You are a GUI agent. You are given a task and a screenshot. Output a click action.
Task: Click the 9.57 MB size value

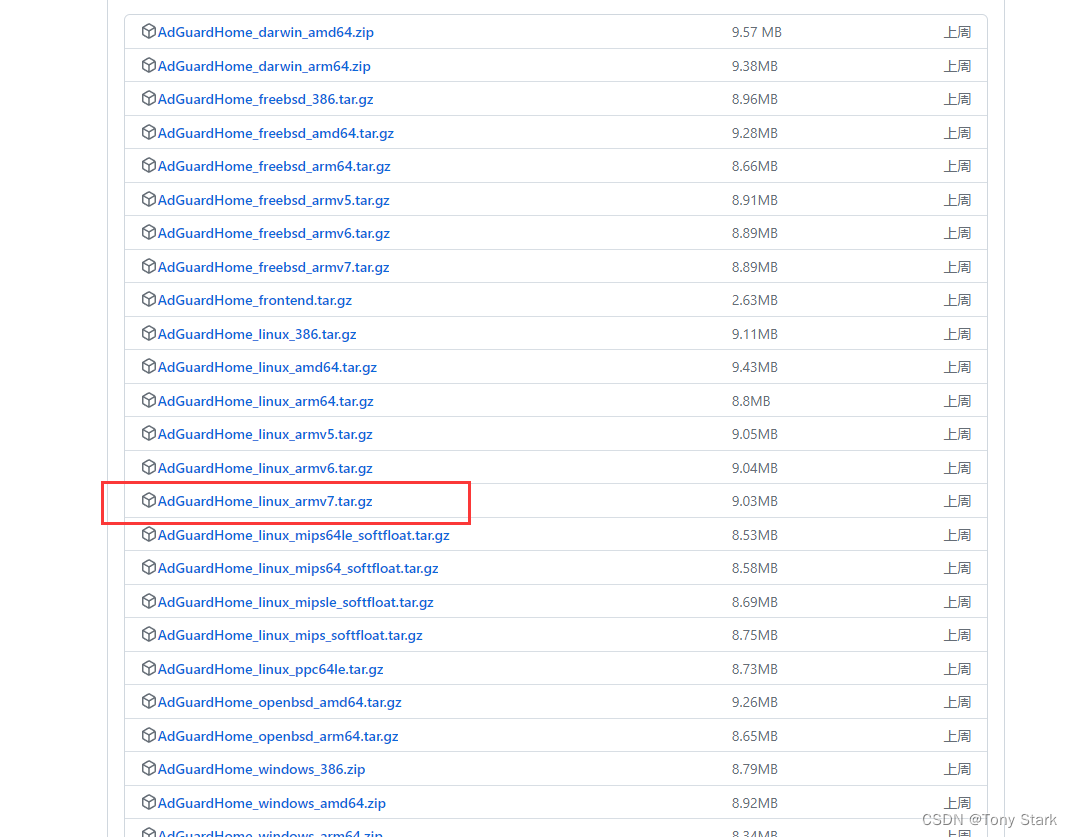coord(756,32)
